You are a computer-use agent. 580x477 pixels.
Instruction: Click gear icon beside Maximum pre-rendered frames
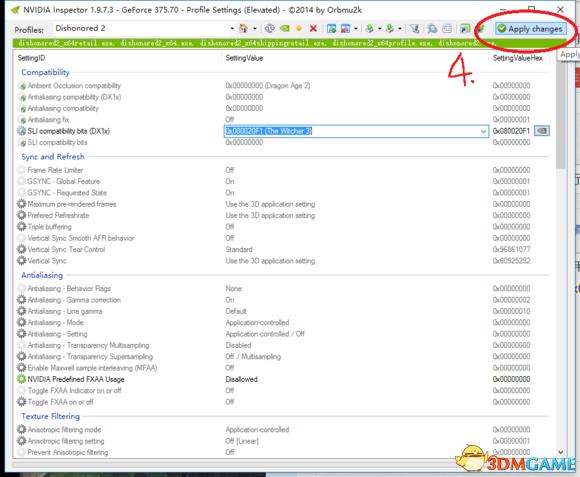pos(21,204)
